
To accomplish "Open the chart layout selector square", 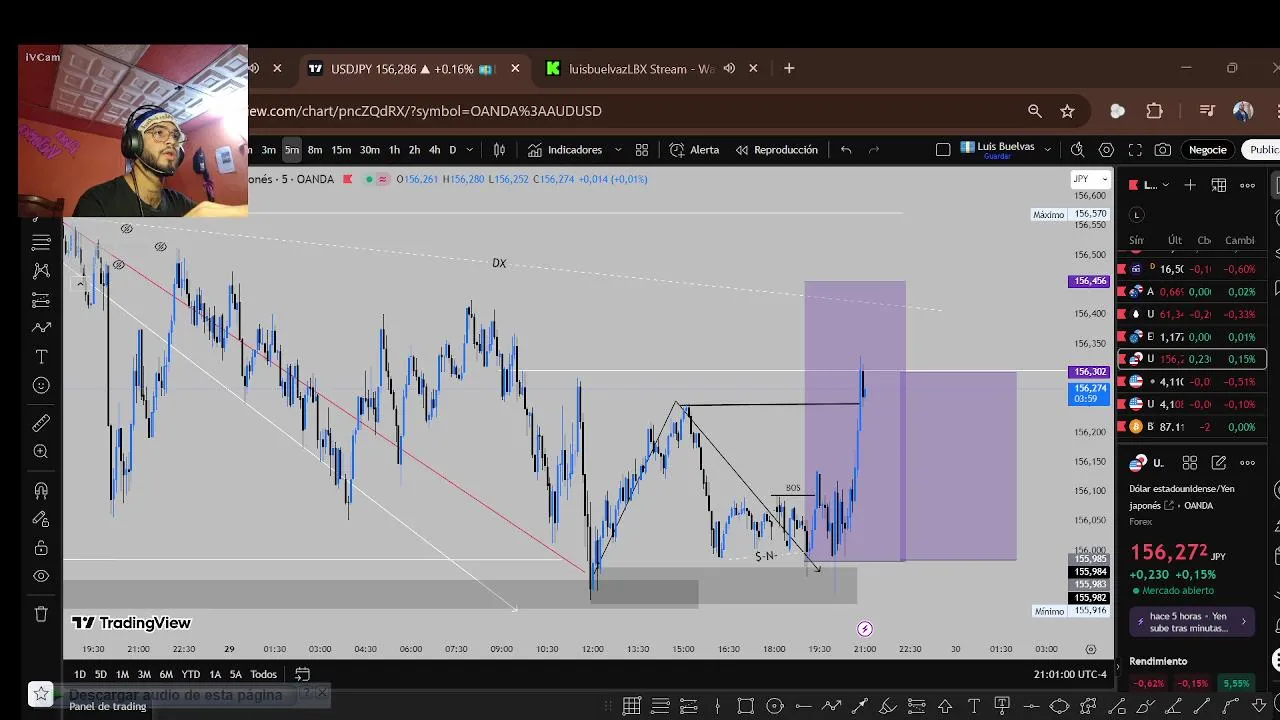I will (943, 150).
